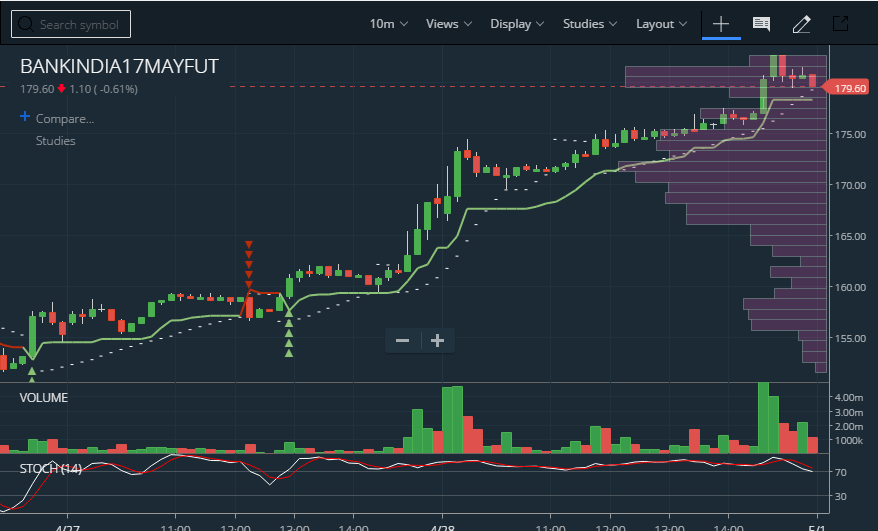The height and width of the screenshot is (531, 878).
Task: Zoom out with the minus button
Action: click(403, 341)
